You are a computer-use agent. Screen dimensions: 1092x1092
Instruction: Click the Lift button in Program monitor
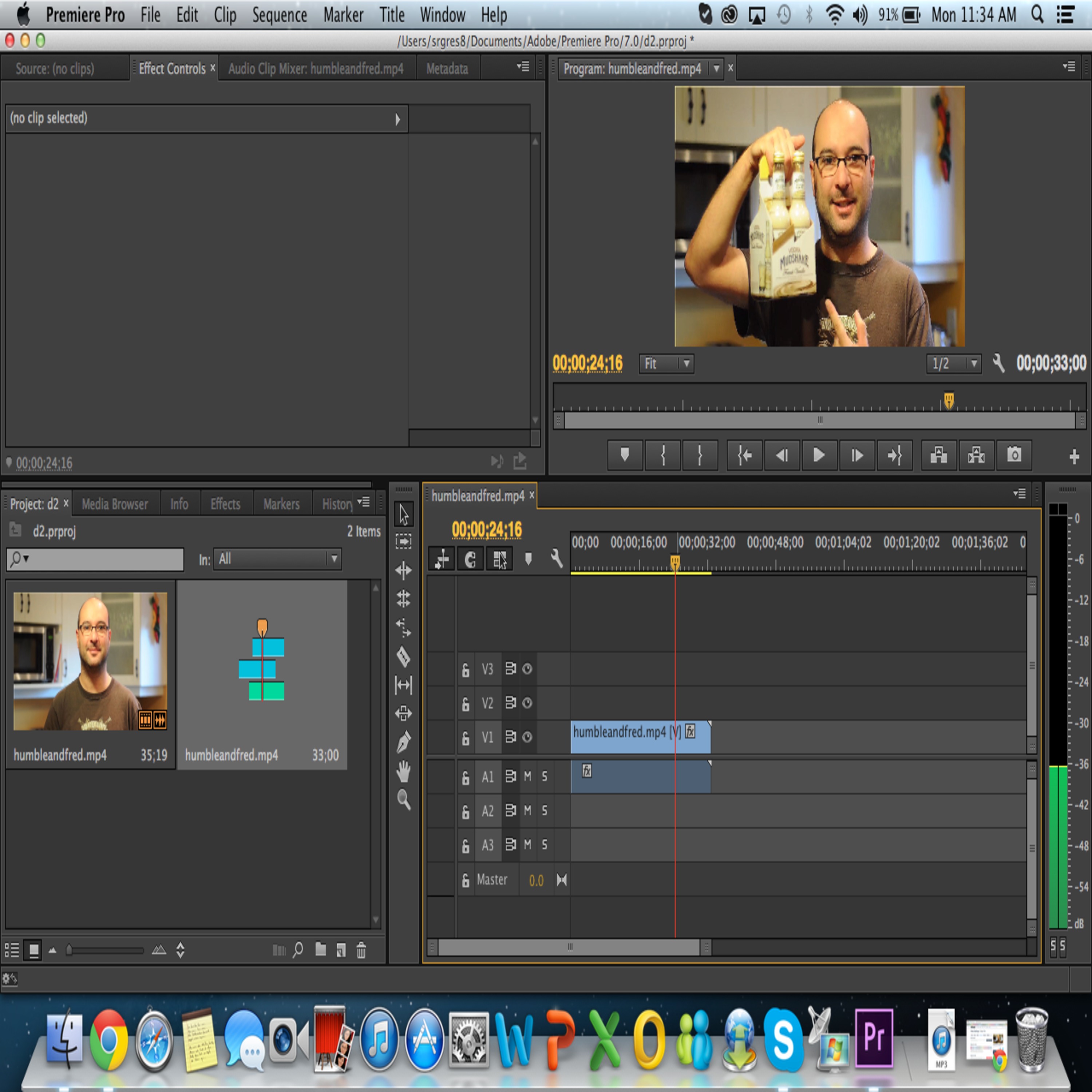tap(939, 455)
